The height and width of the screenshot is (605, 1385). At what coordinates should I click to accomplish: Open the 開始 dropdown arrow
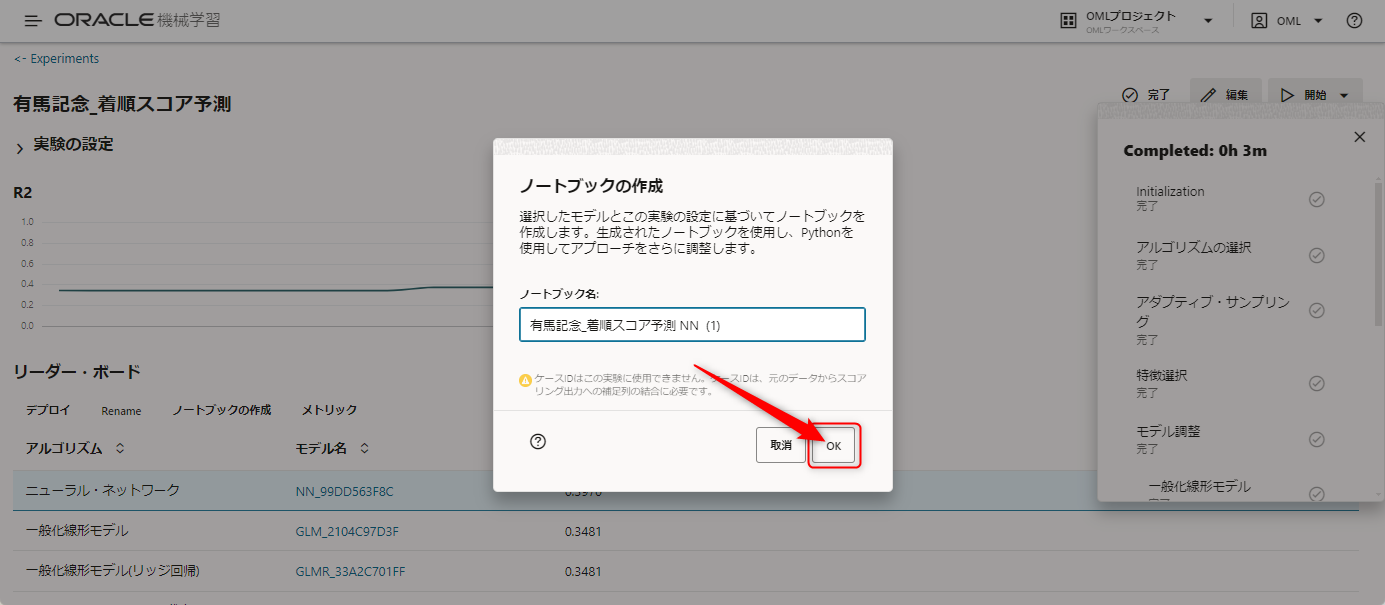click(x=1344, y=96)
